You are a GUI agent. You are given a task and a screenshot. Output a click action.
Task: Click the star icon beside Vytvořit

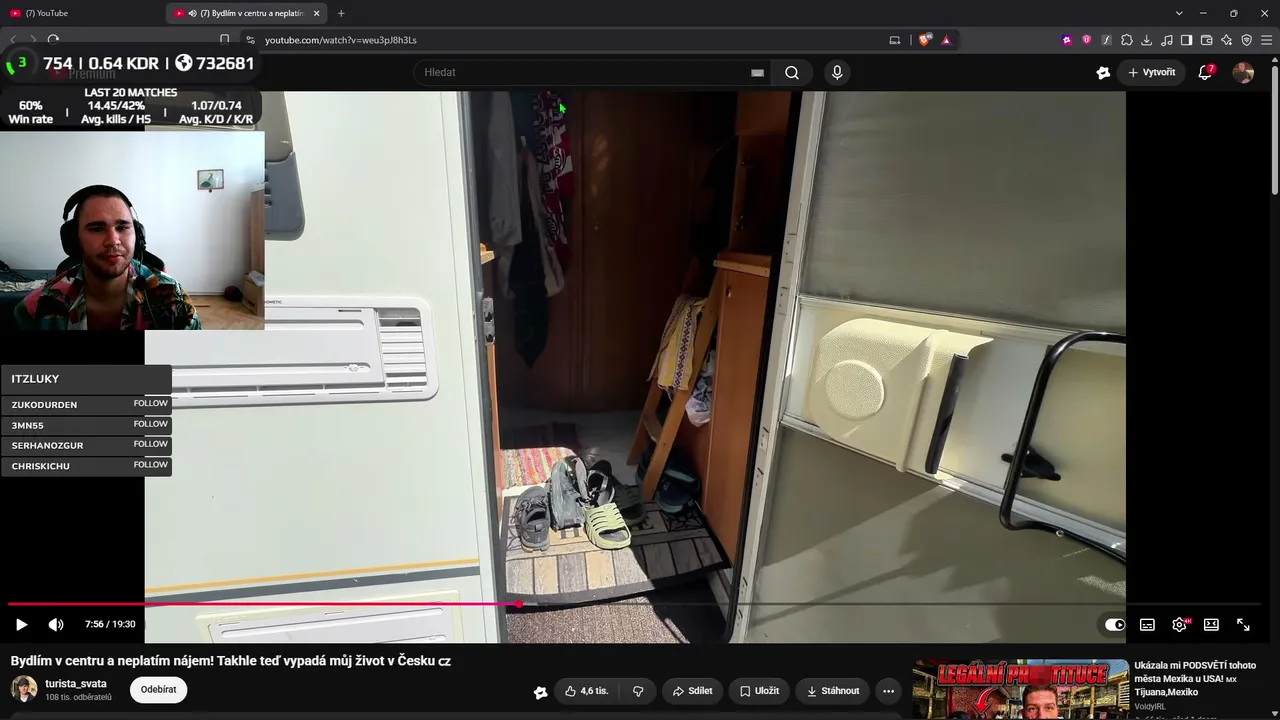click(x=1103, y=72)
